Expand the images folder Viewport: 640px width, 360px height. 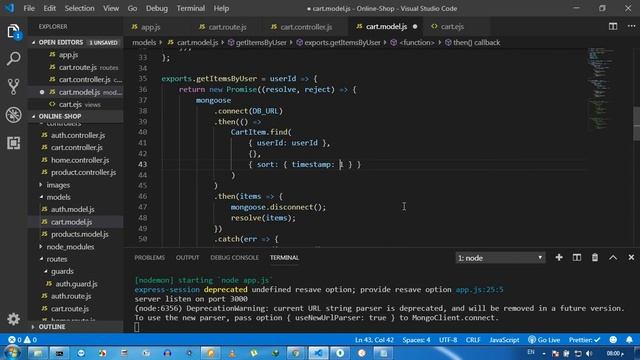click(x=58, y=185)
